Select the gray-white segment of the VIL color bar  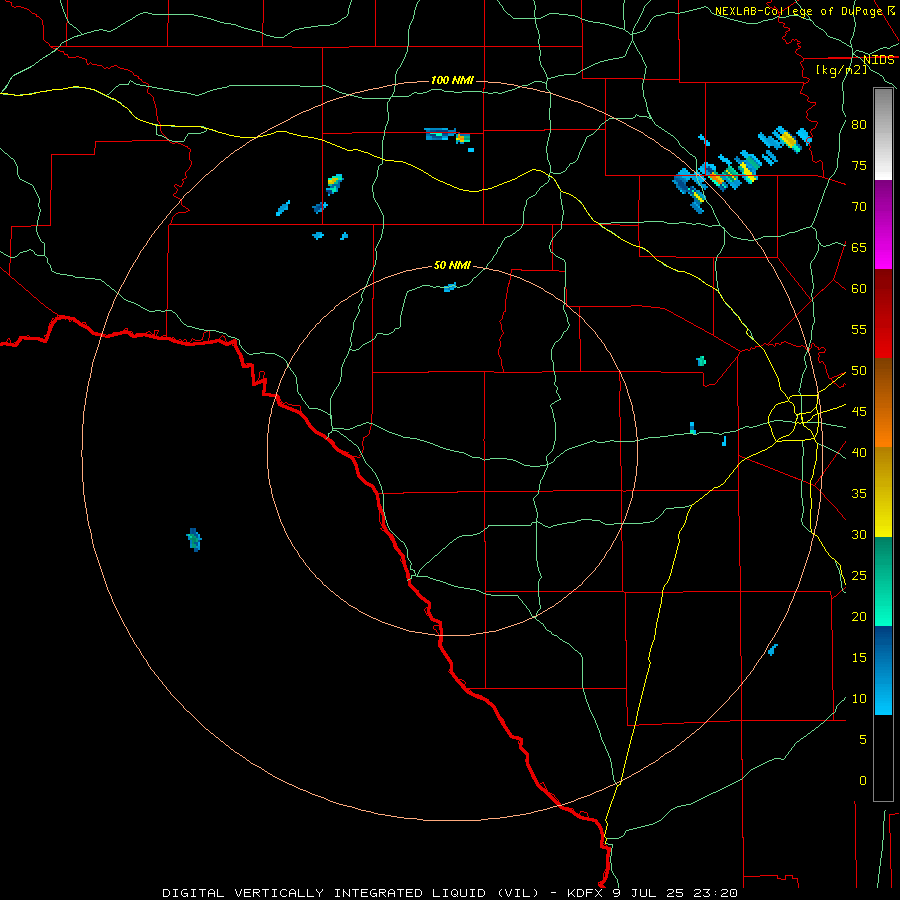(x=883, y=134)
